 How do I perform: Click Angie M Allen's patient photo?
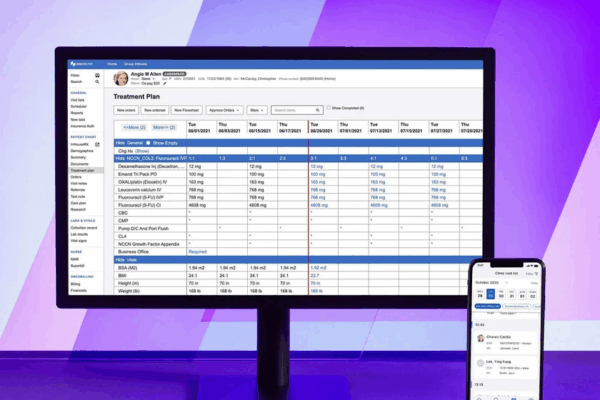pos(120,77)
